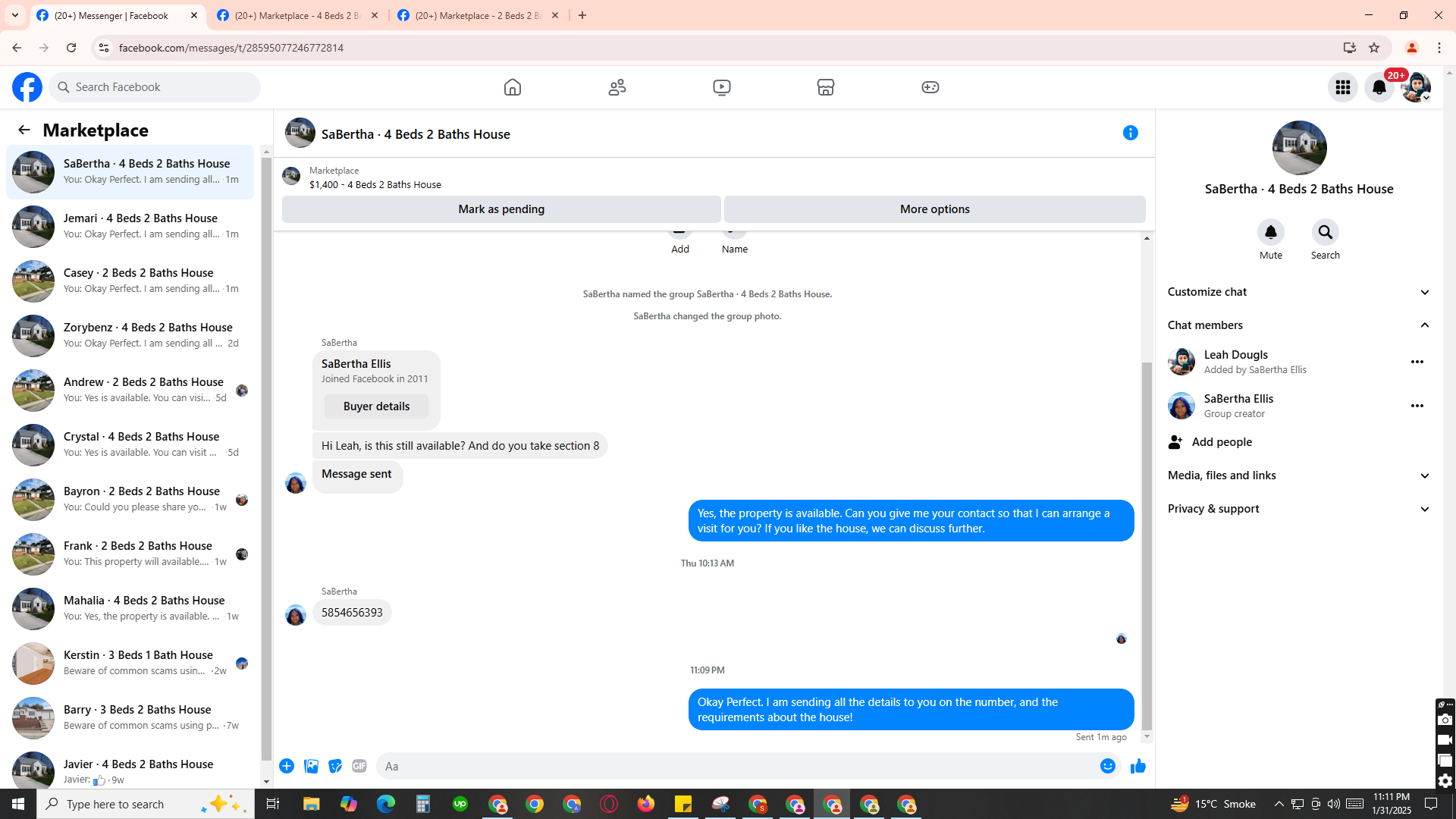This screenshot has height=819, width=1456.
Task: Open the emoji picker in message box
Action: pos(1108,766)
